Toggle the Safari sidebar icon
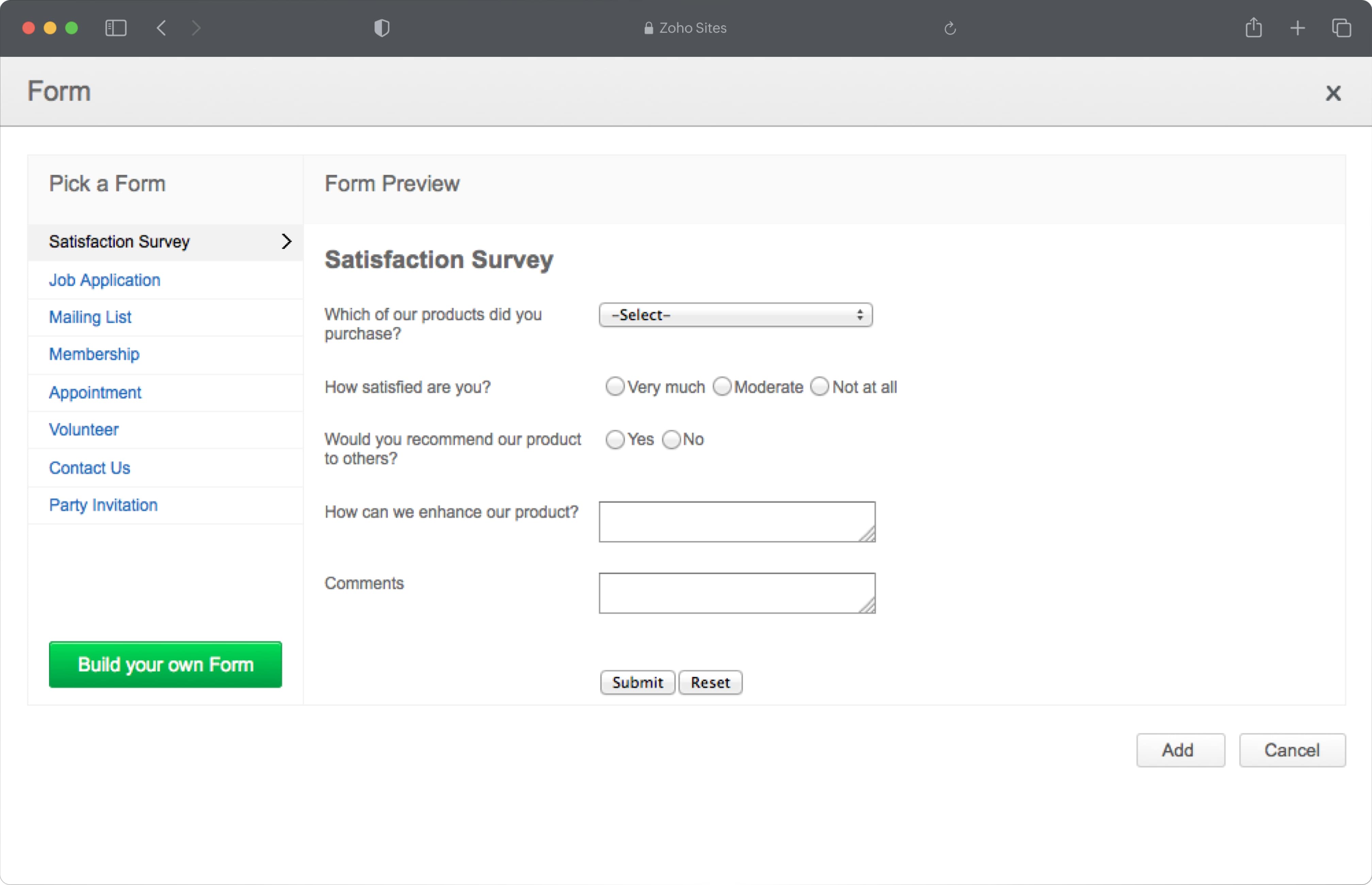Image resolution: width=1372 pixels, height=885 pixels. click(115, 28)
